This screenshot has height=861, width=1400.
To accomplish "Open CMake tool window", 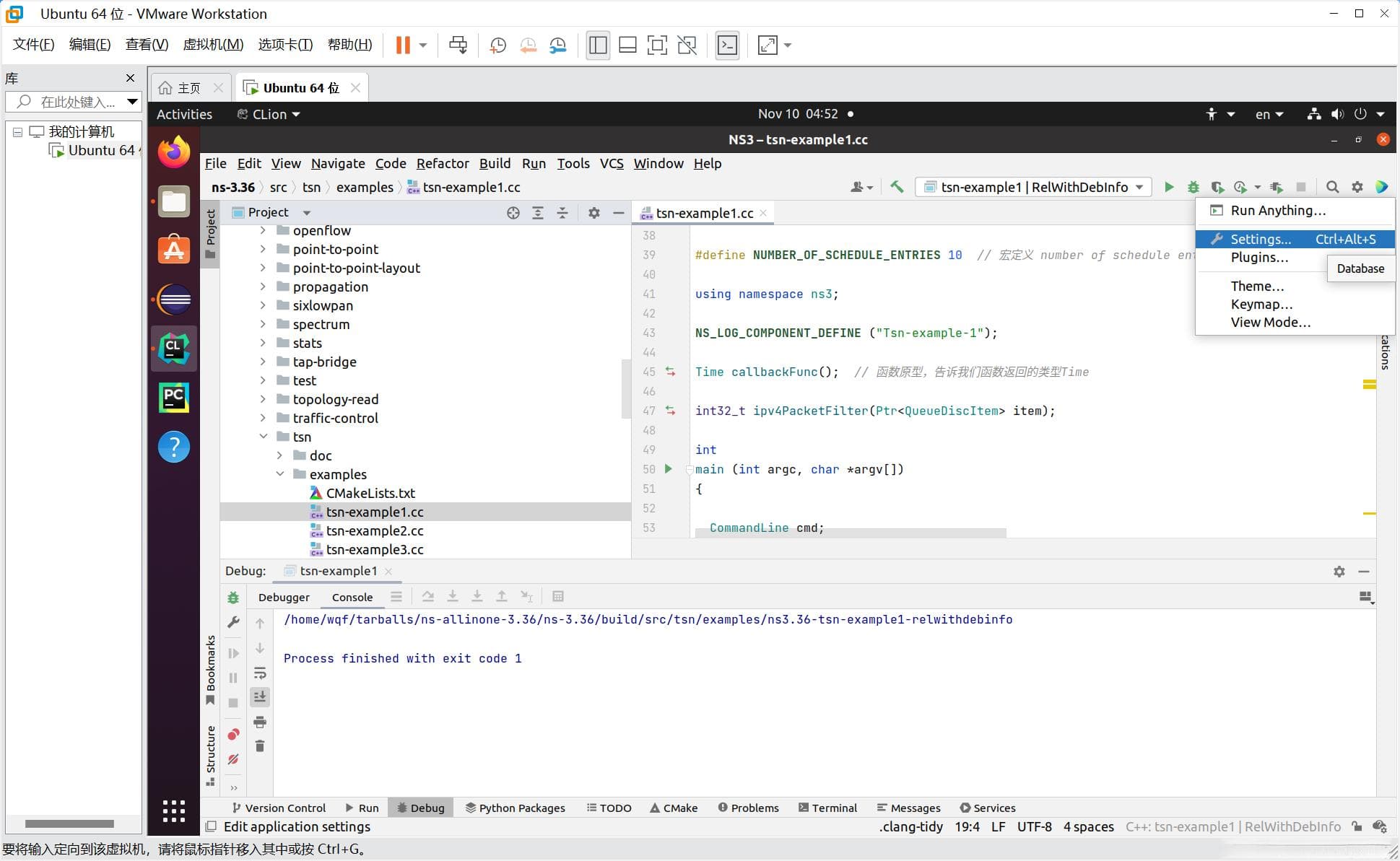I will [674, 808].
